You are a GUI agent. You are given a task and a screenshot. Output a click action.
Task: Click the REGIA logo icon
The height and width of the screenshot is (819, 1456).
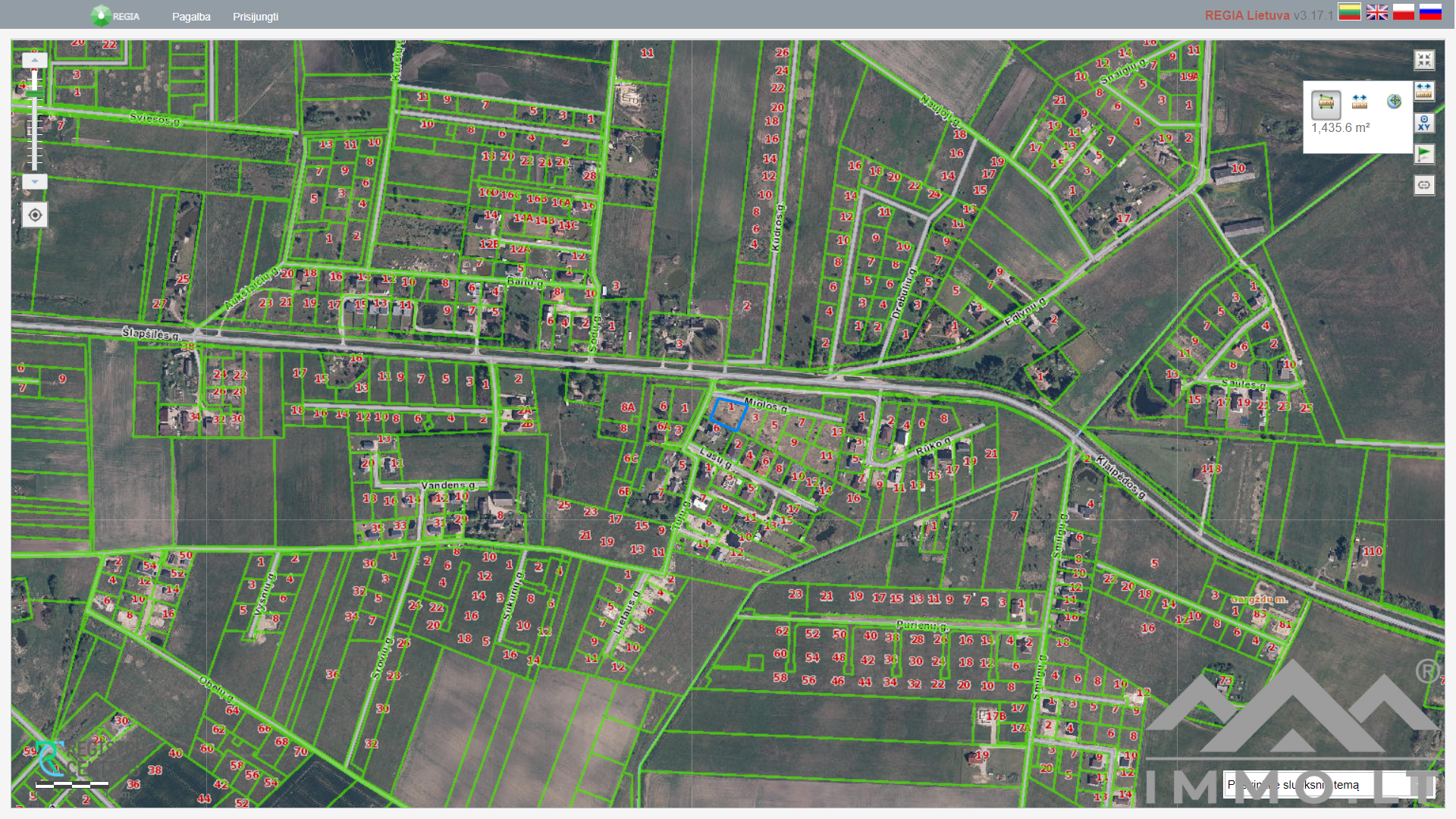[x=100, y=15]
